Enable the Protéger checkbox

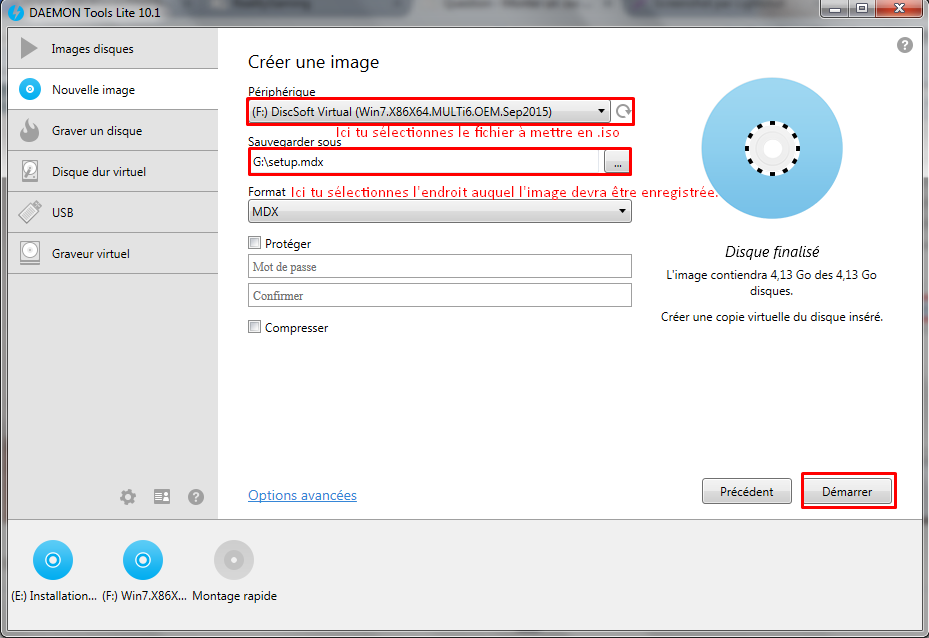[255, 243]
